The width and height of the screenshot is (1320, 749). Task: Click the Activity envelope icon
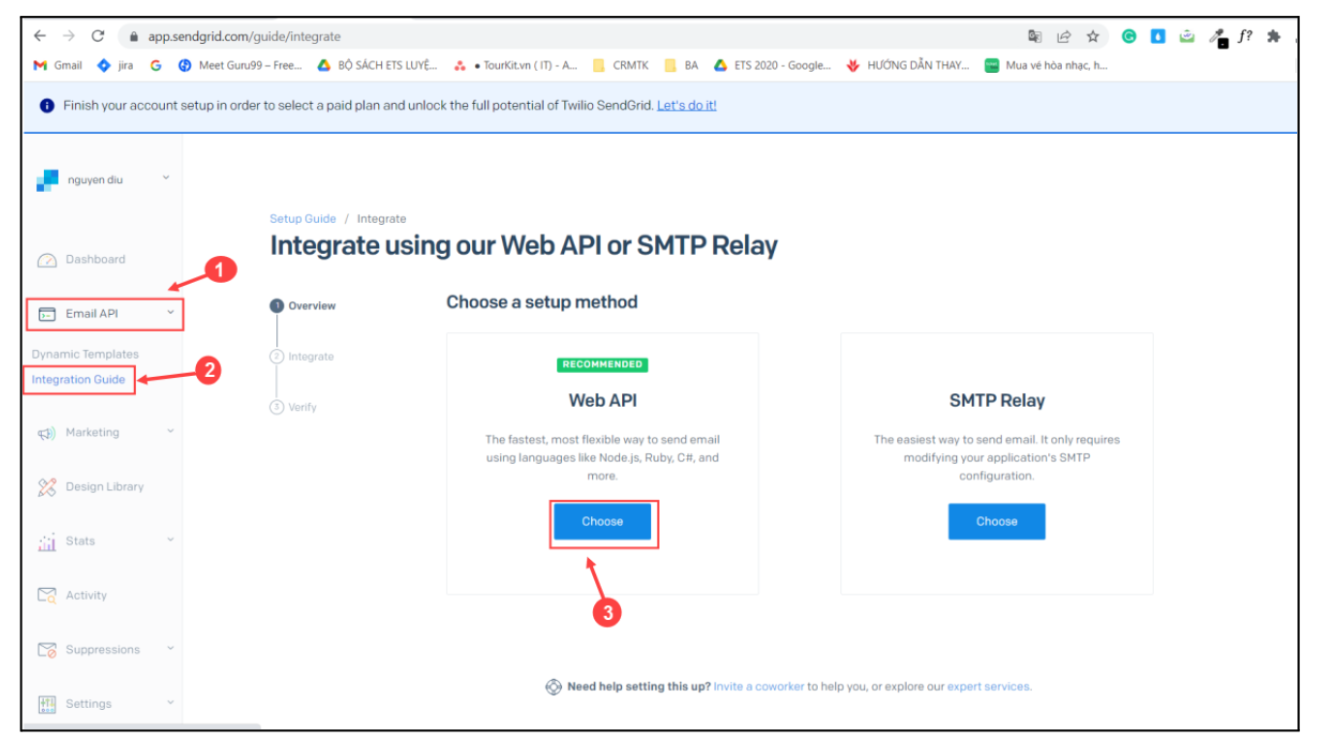tap(47, 595)
